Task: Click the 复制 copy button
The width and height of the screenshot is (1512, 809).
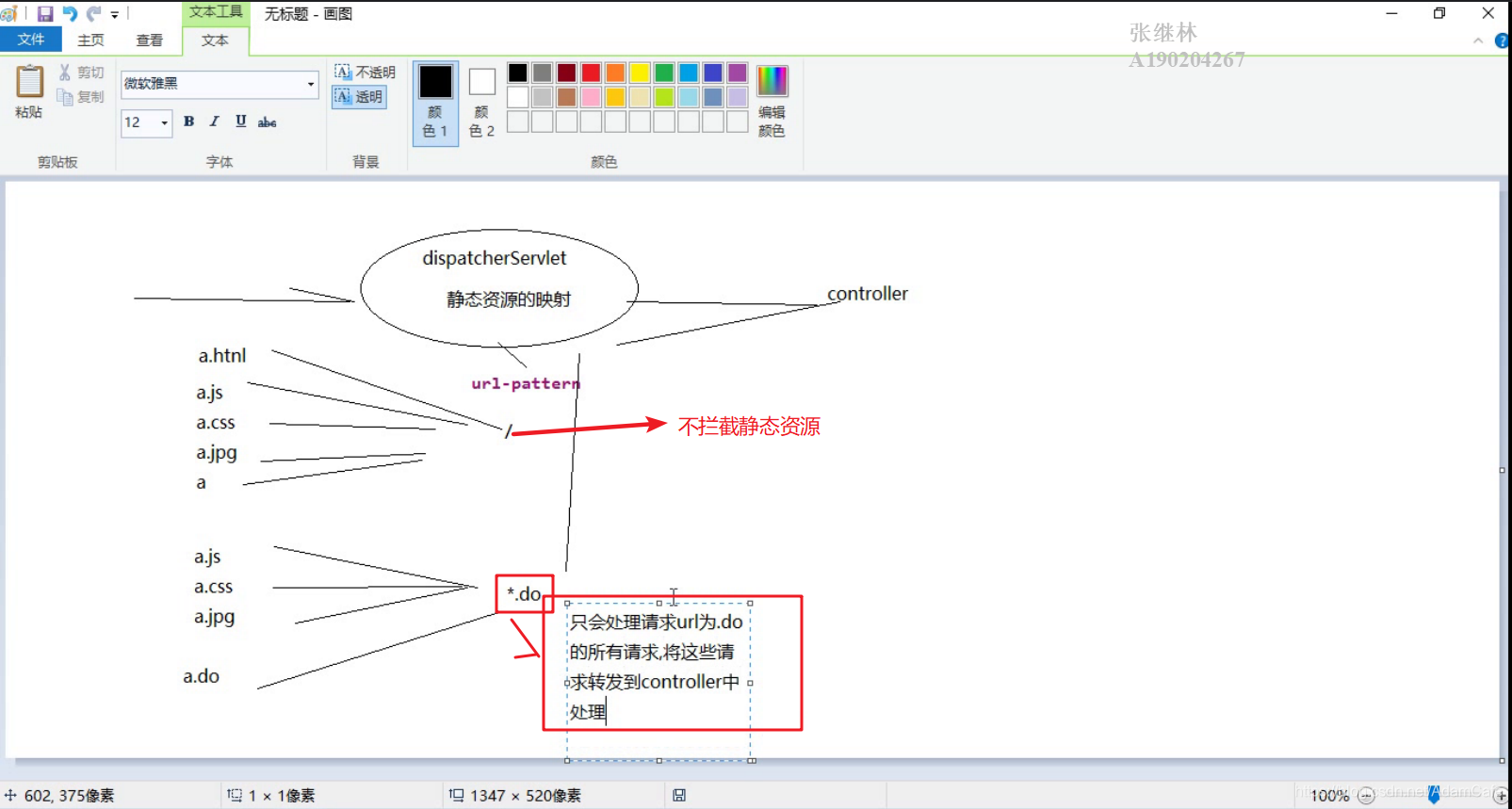Action: pos(81,97)
